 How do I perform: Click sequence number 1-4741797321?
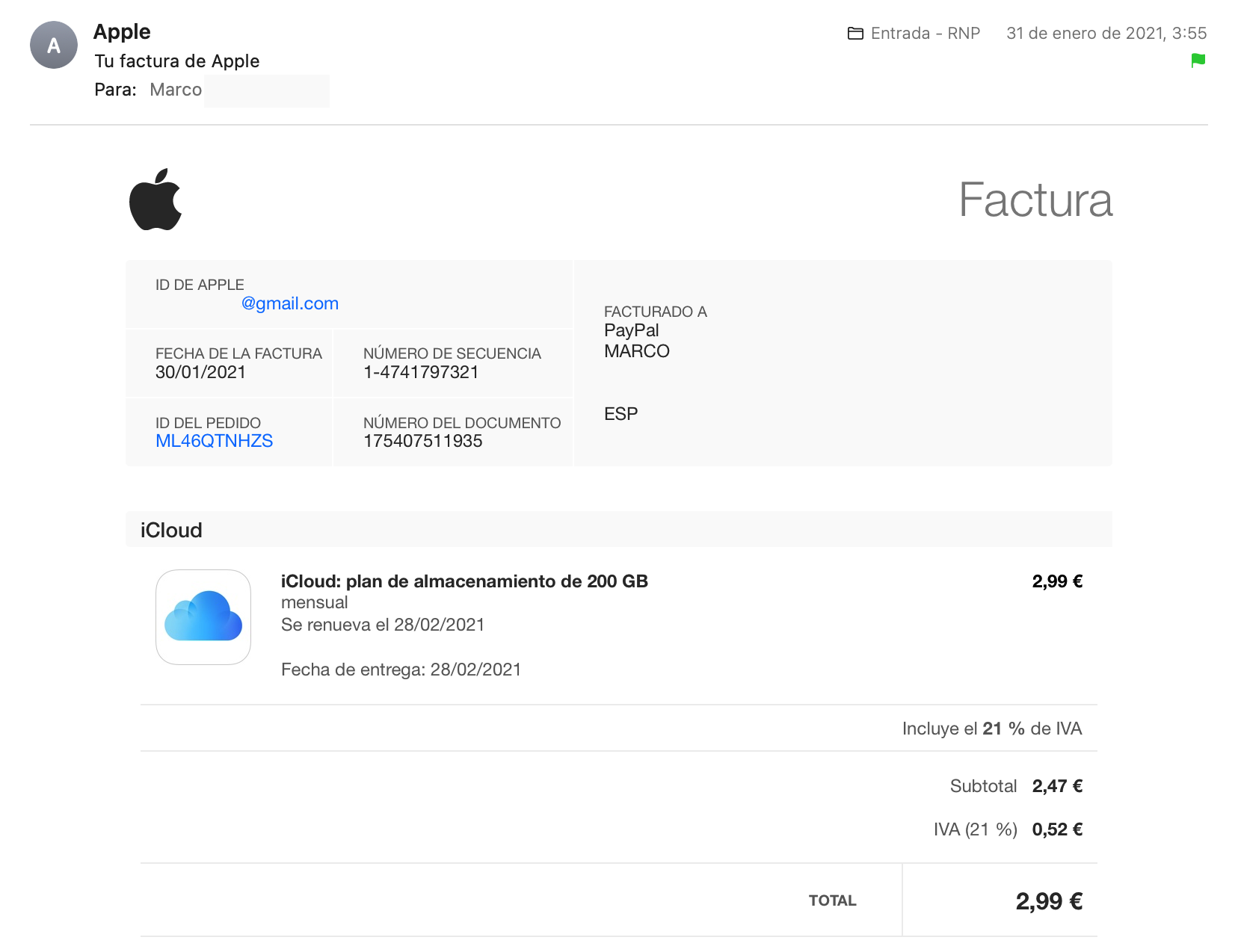coord(421,372)
